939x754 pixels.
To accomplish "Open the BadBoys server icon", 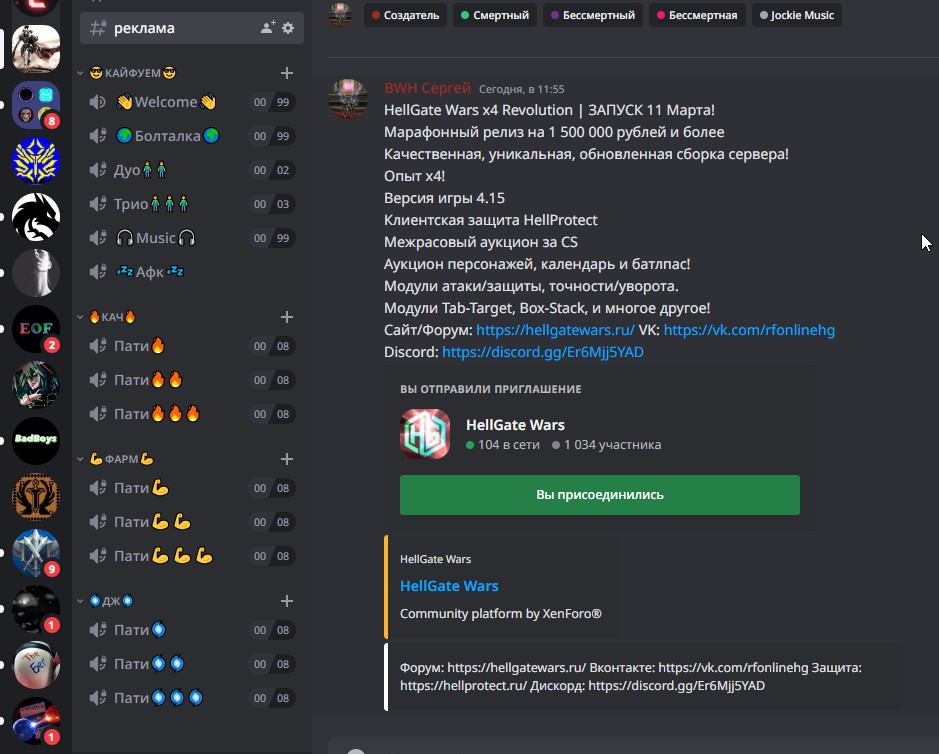I will click(x=36, y=441).
